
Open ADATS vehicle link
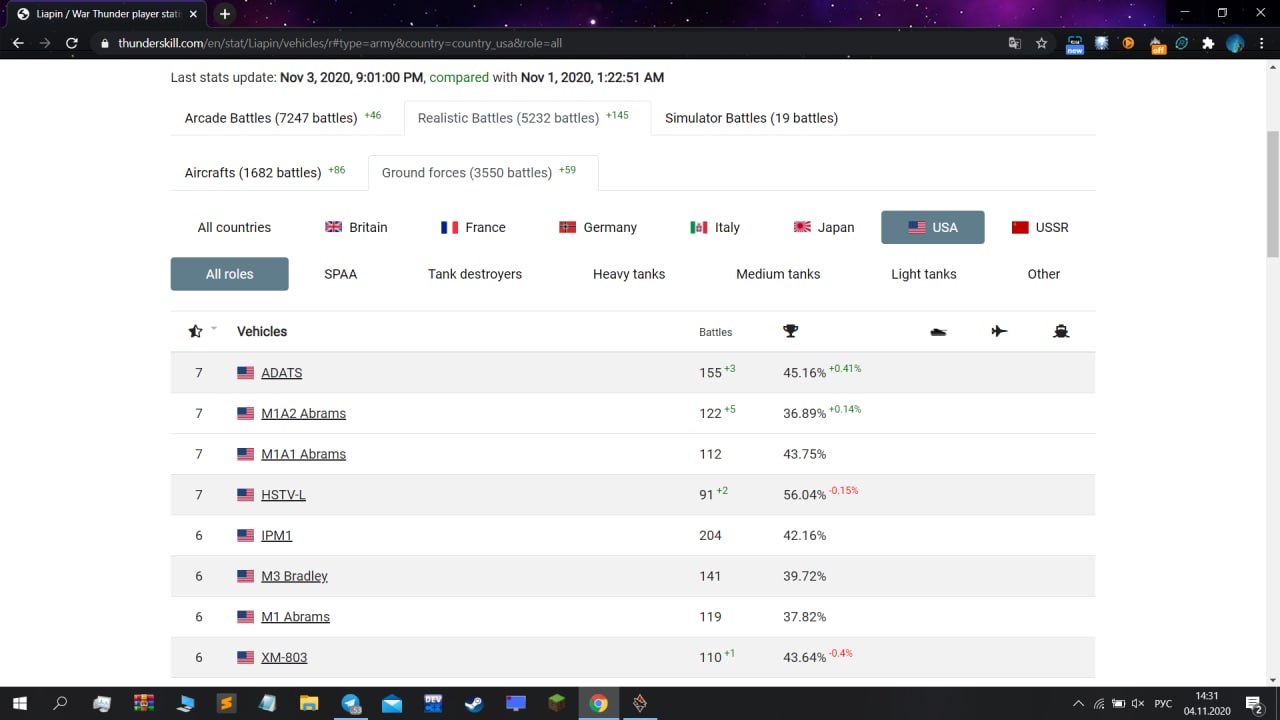pyautogui.click(x=281, y=372)
